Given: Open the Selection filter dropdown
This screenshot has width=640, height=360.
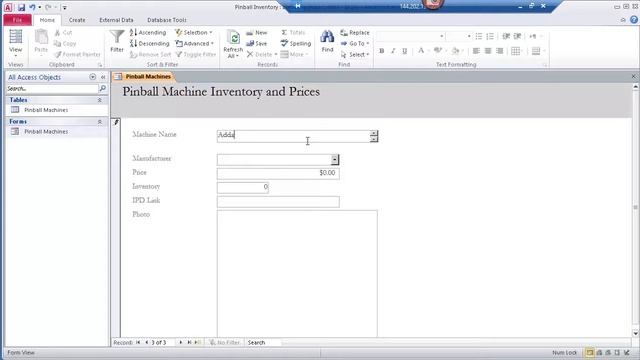Looking at the screenshot, I should click(x=194, y=32).
